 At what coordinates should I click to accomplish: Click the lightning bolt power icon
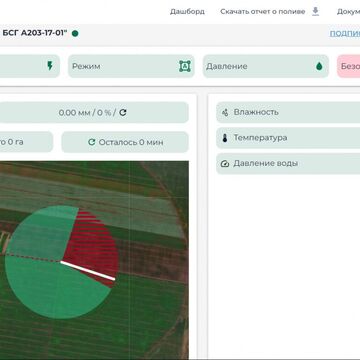(50, 66)
